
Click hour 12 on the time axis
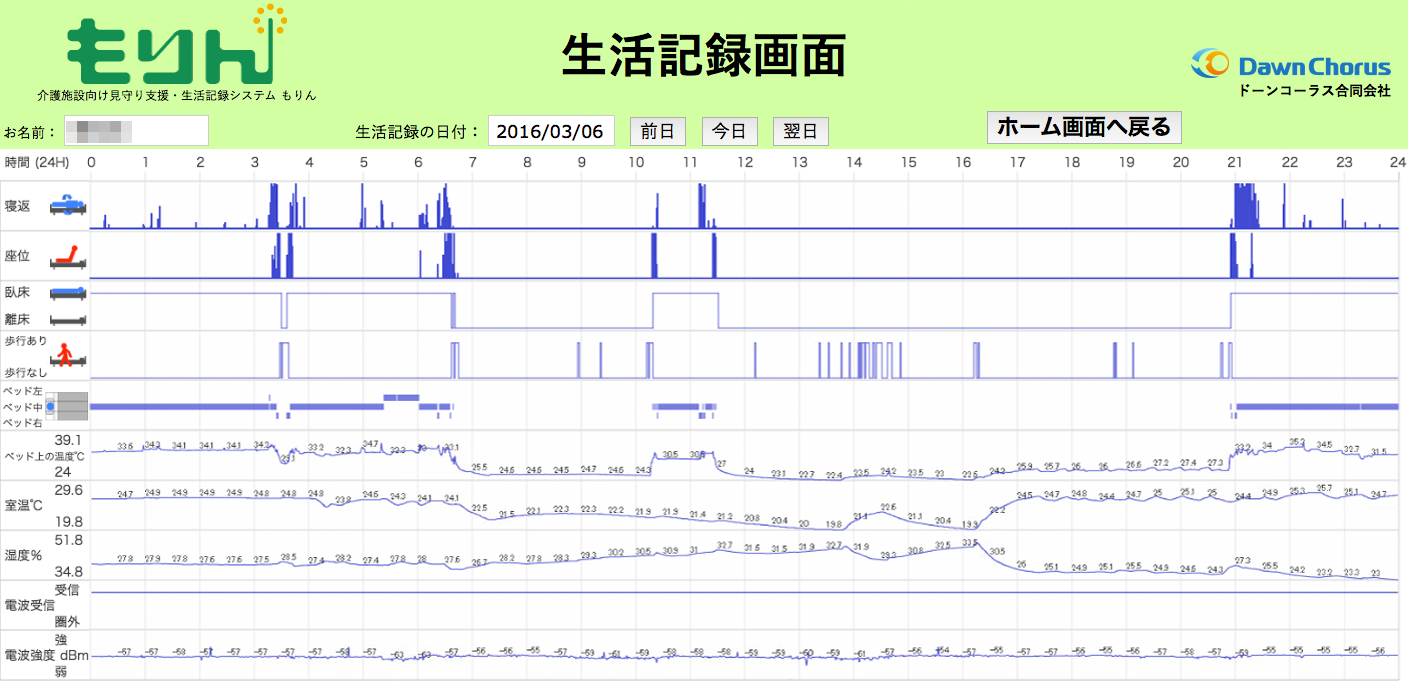[x=745, y=162]
